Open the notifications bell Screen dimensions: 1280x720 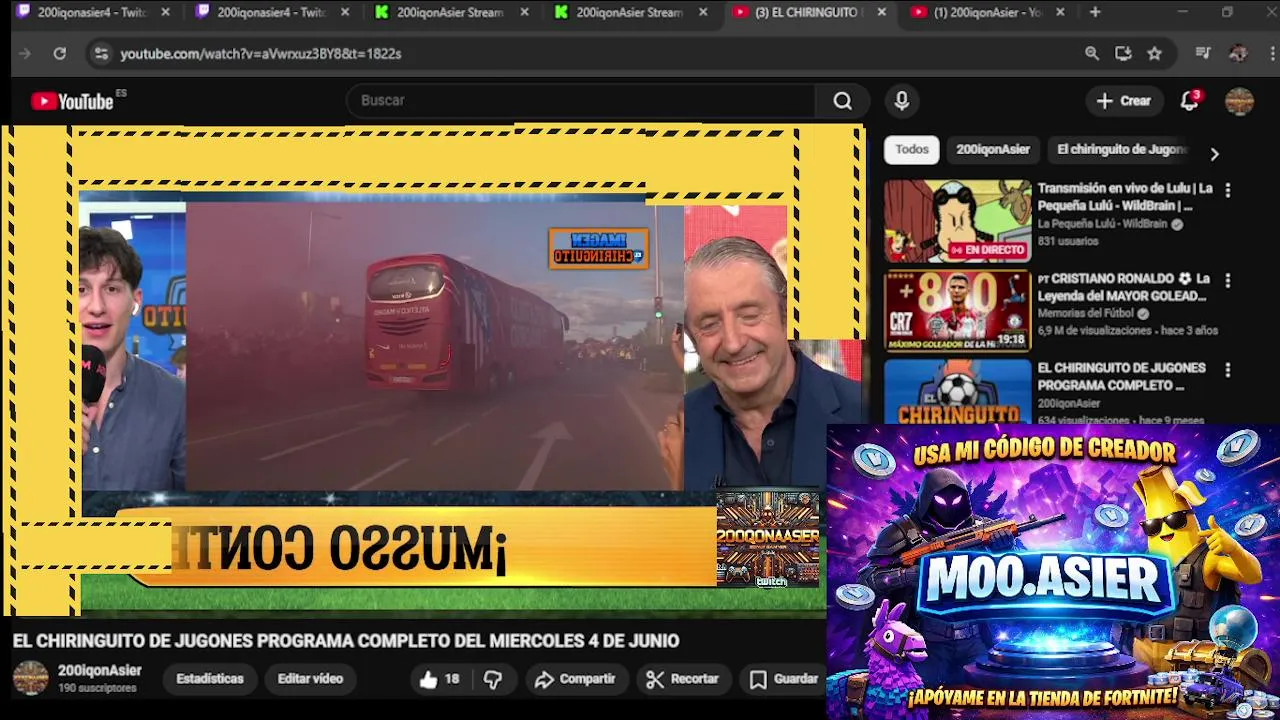(x=1189, y=101)
